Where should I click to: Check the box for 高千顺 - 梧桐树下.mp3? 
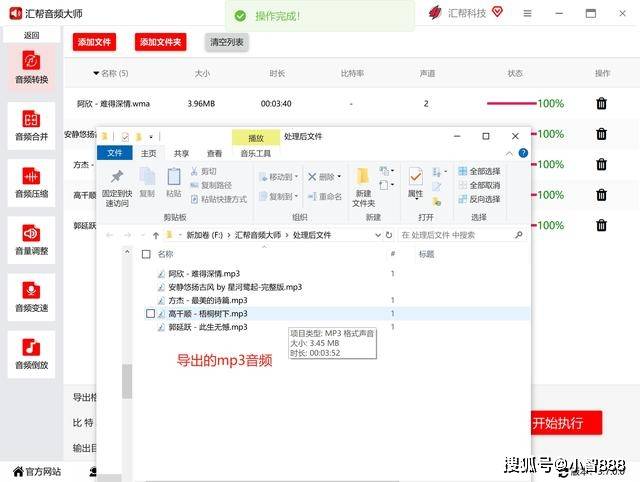[x=150, y=313]
